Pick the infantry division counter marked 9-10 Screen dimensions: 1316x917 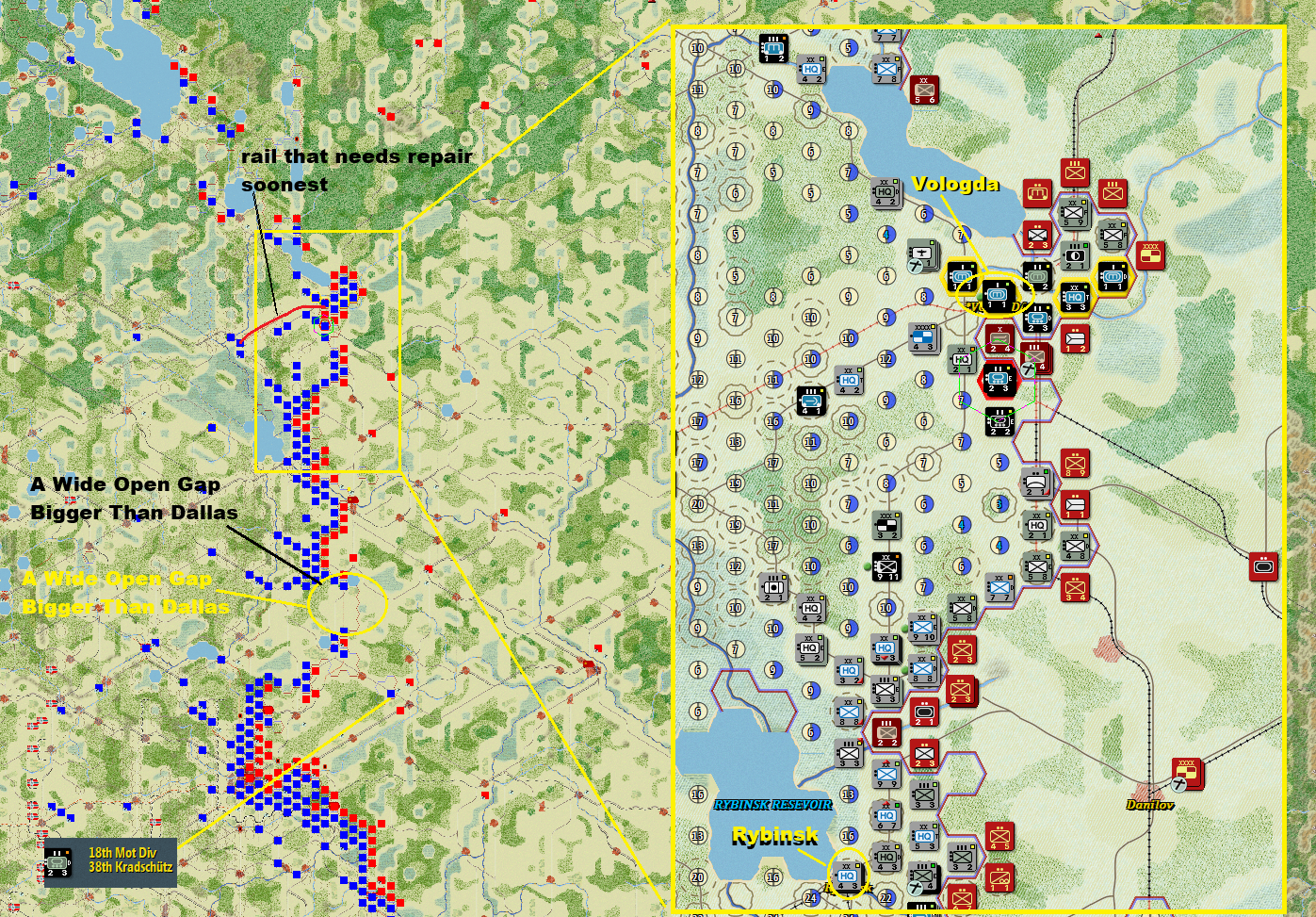pos(923,628)
